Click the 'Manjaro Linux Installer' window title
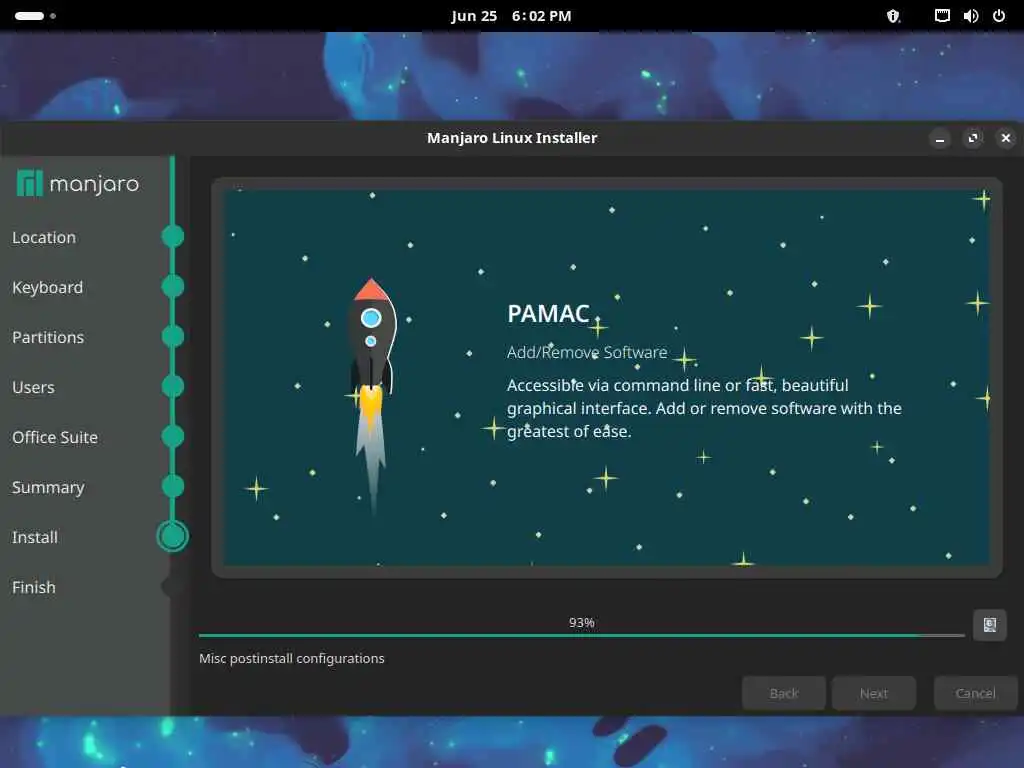The image size is (1024, 768). (x=512, y=138)
